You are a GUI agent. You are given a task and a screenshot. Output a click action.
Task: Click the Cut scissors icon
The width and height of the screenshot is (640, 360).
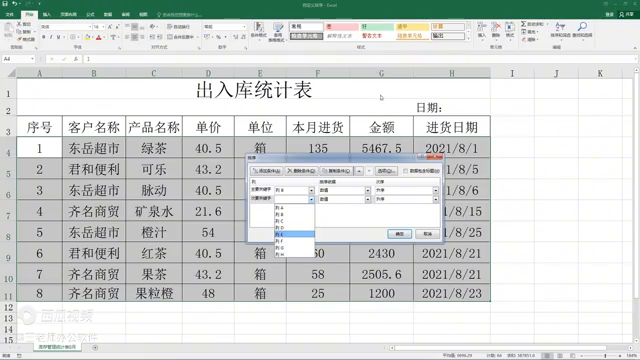click(19, 24)
